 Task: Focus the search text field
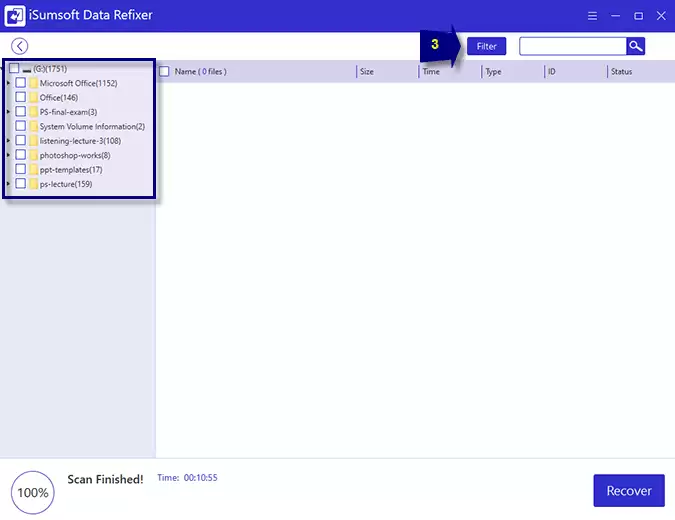tap(572, 46)
